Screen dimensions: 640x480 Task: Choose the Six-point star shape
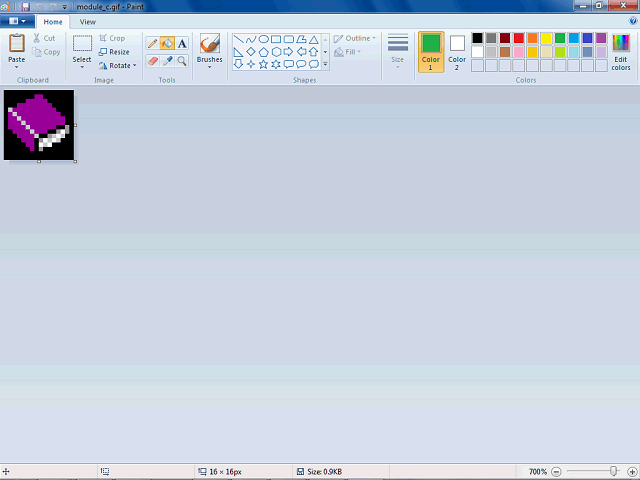(276, 64)
